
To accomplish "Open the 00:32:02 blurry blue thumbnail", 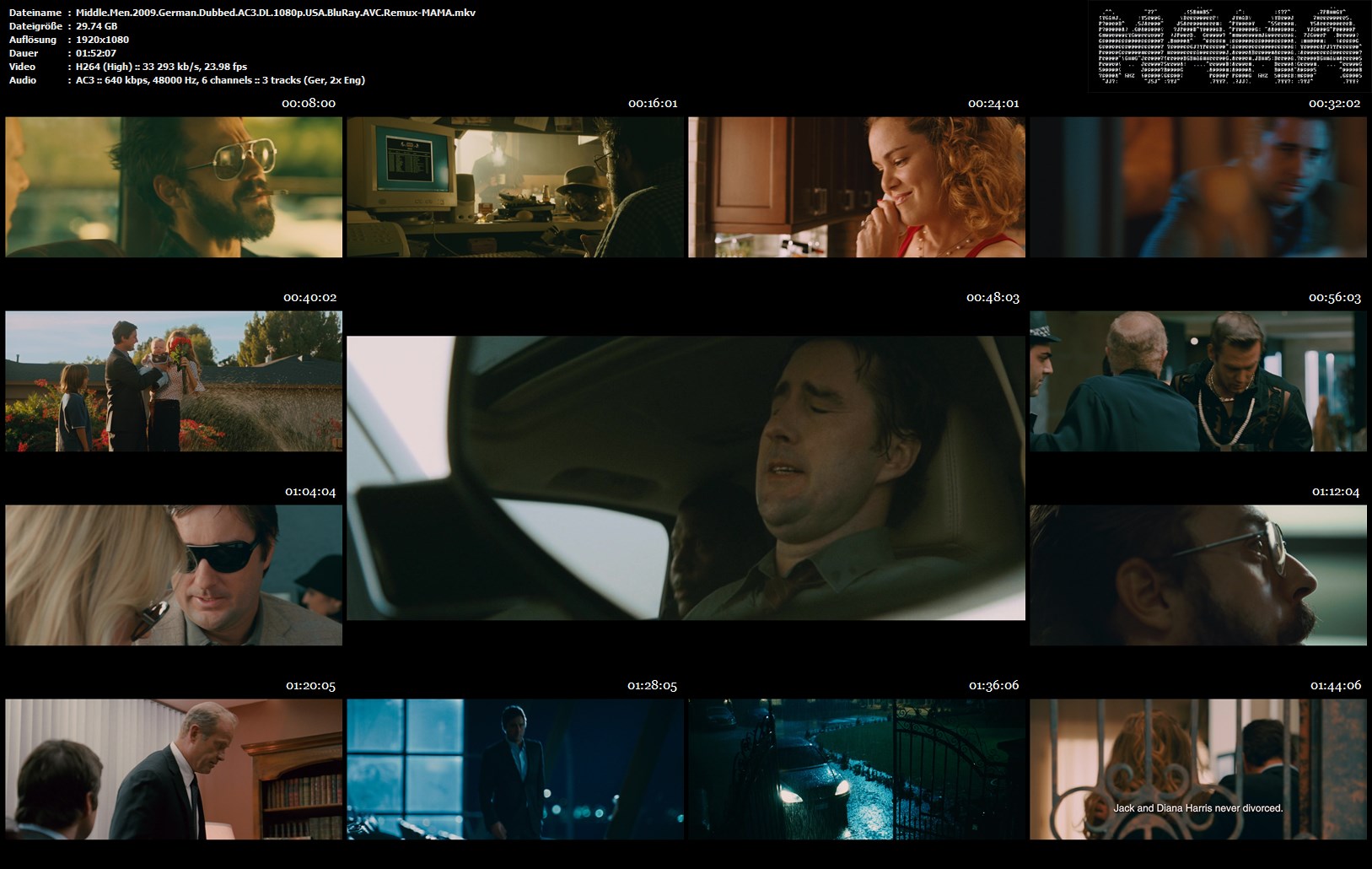I will point(1198,187).
